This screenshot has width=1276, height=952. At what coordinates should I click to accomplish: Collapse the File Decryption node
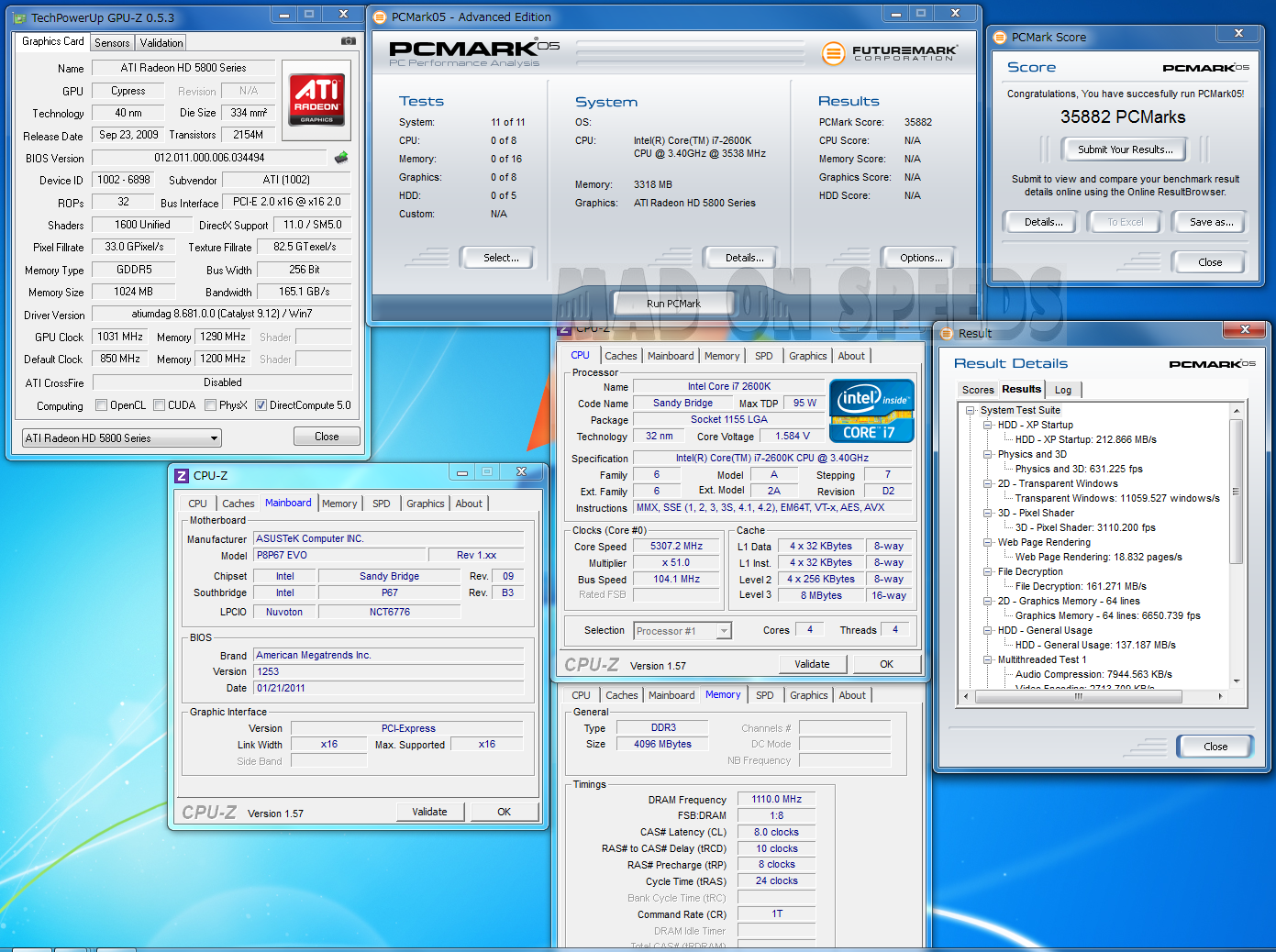[x=988, y=572]
